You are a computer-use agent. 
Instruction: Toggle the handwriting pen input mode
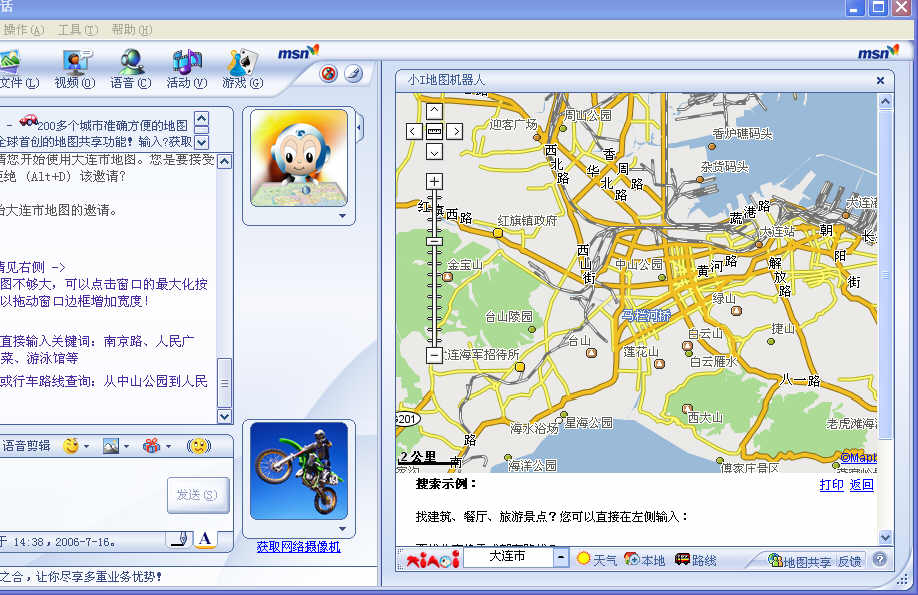(179, 539)
